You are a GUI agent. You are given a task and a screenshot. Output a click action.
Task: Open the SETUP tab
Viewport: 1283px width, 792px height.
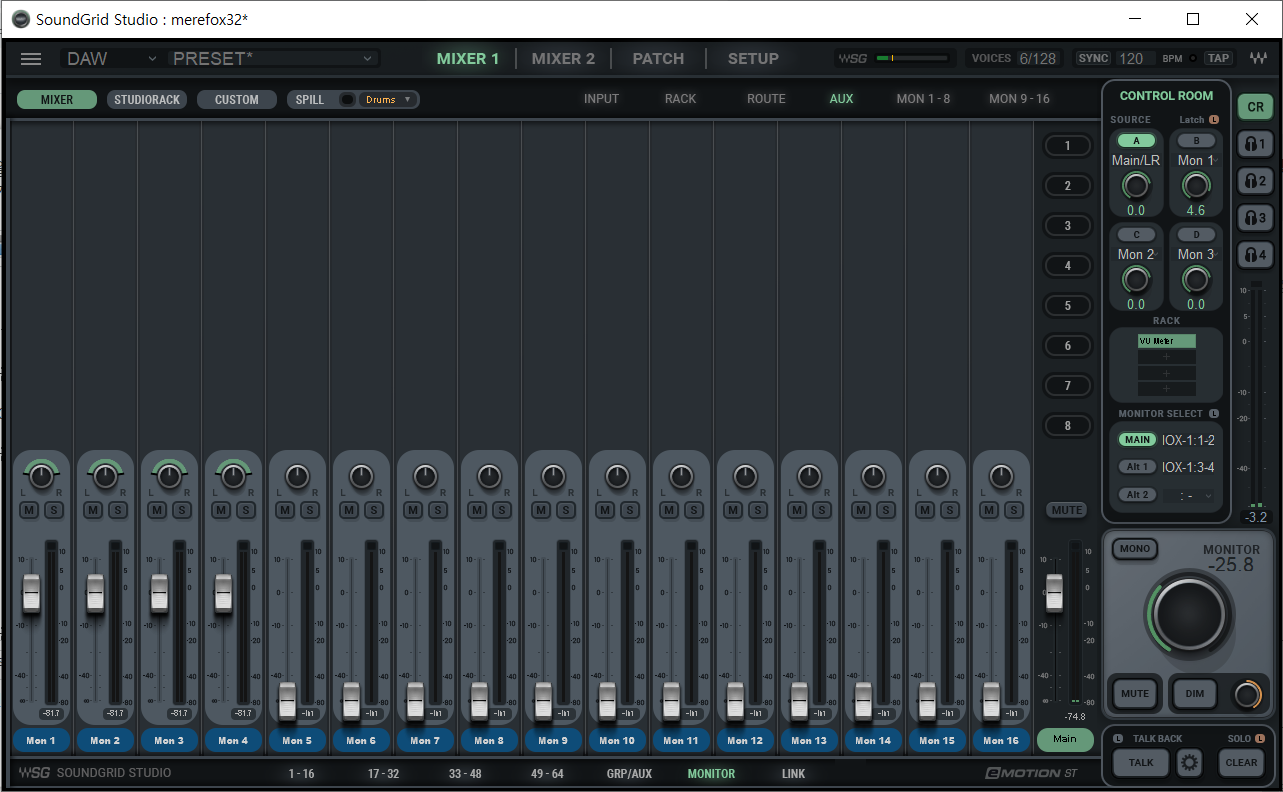(x=753, y=59)
